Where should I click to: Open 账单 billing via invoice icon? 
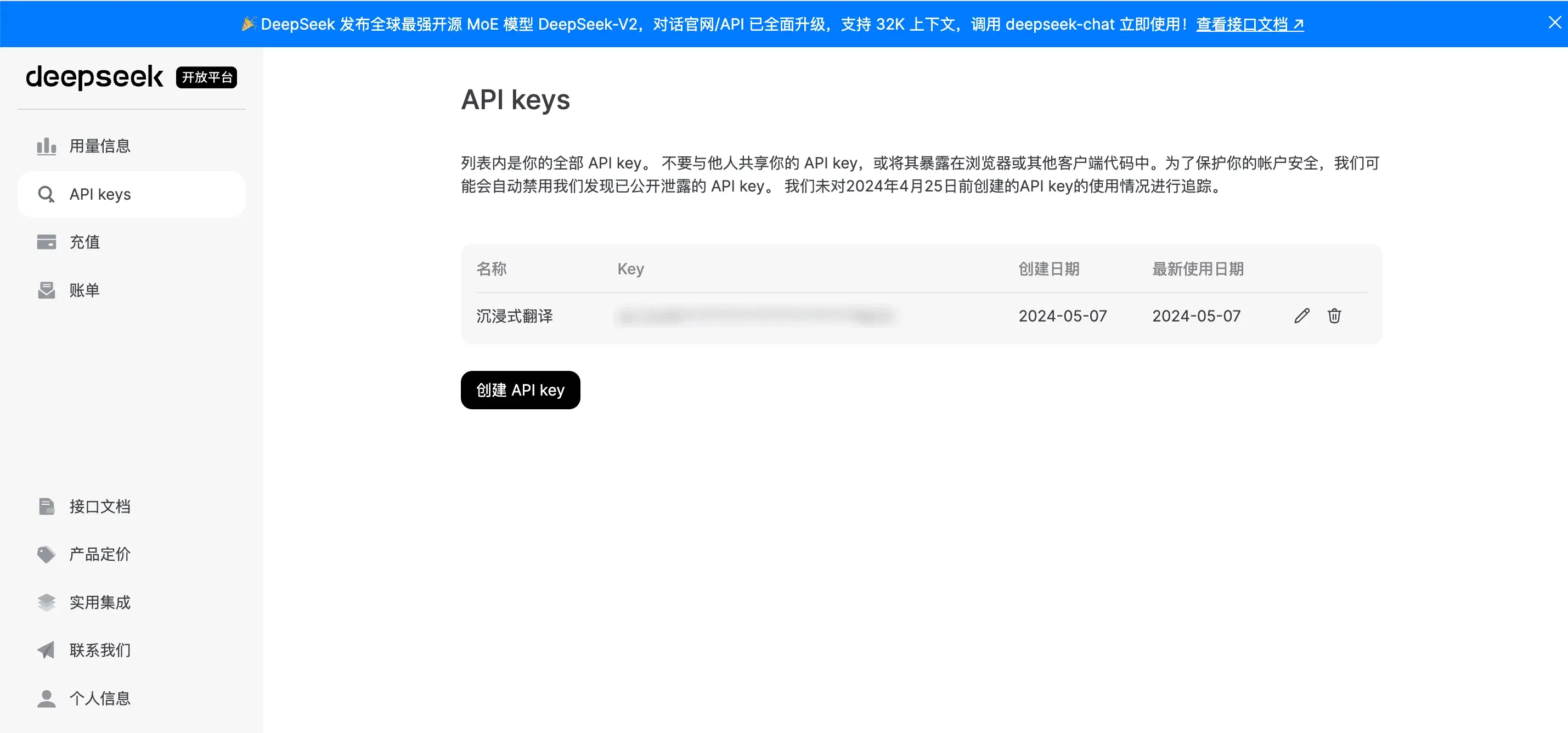[46, 290]
